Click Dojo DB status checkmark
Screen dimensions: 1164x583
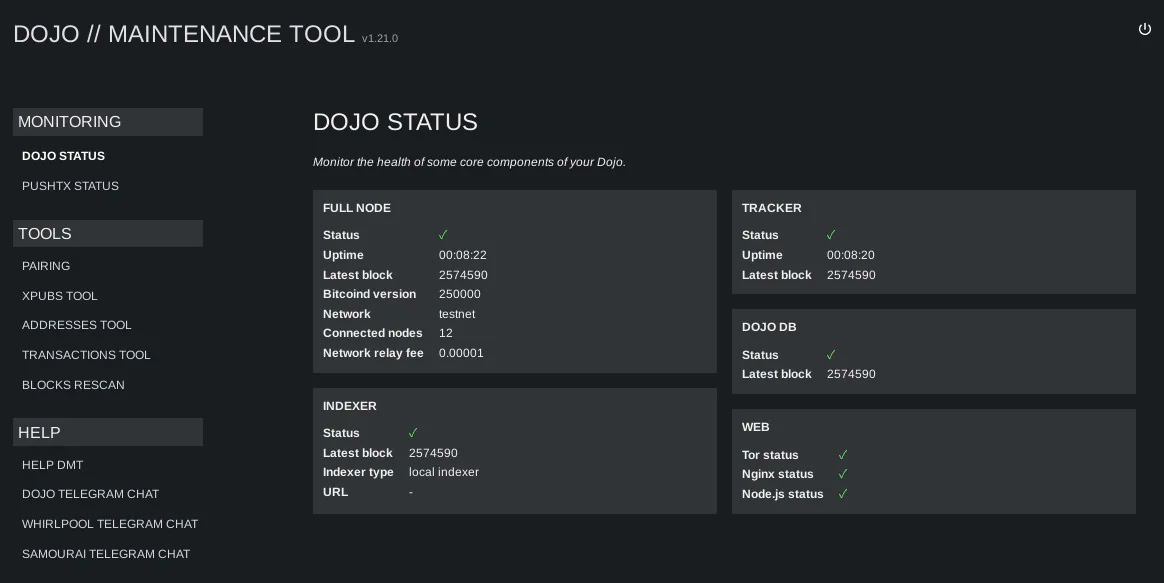pyautogui.click(x=831, y=354)
